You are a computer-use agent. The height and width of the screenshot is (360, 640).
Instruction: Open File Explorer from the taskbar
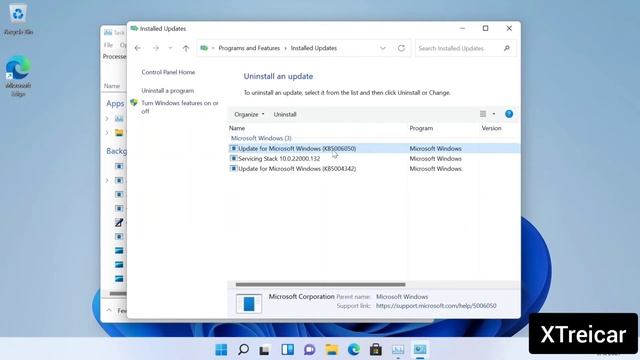click(x=331, y=349)
